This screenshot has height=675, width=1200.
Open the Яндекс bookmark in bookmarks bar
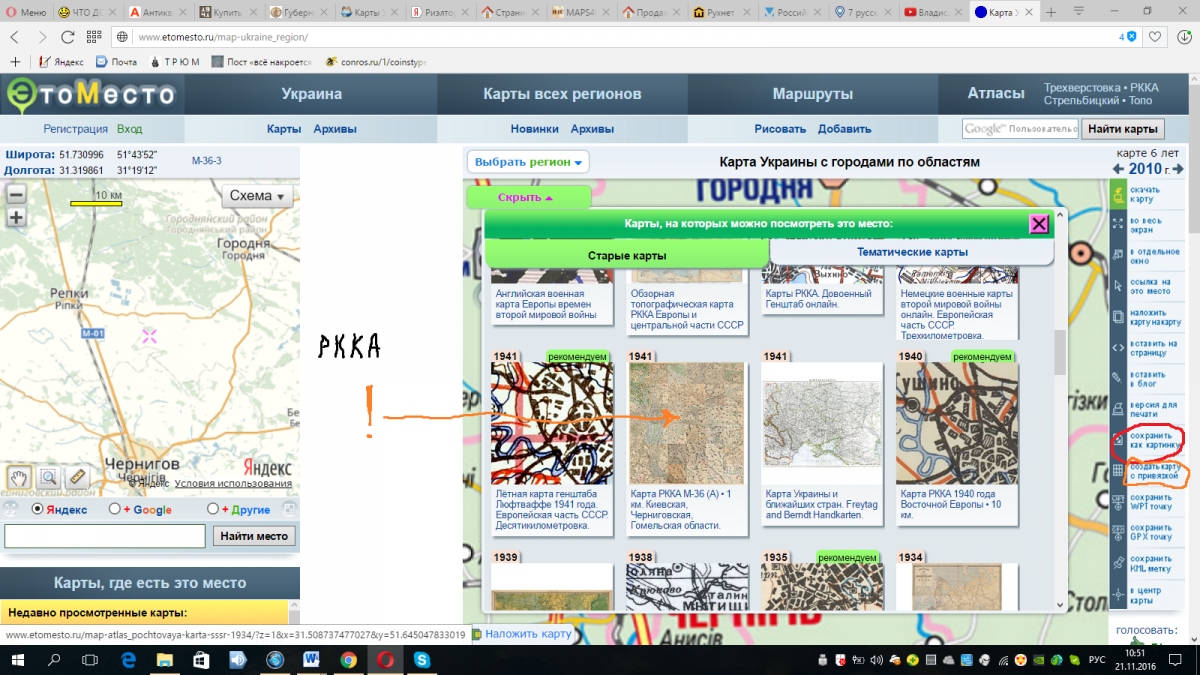pos(62,62)
